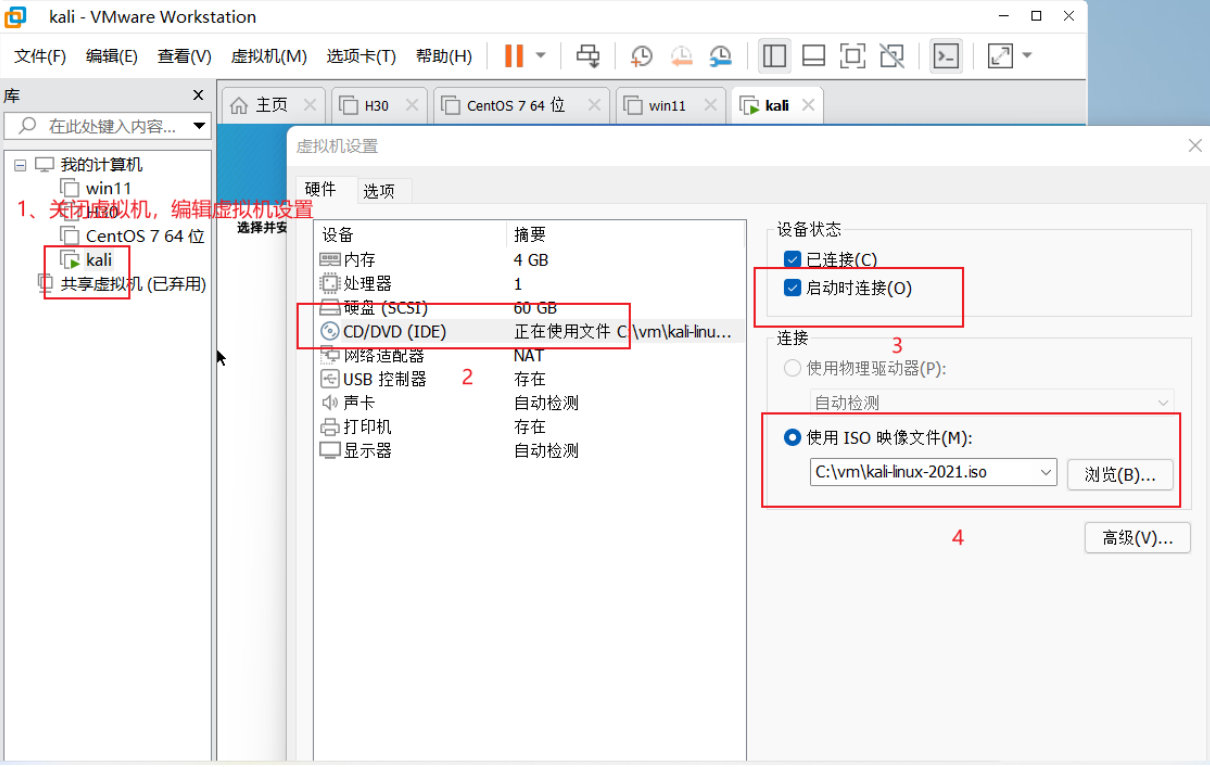Select the 使用 ISO 映像文件(M) radio button
The width and height of the screenshot is (1210, 767).
tap(793, 437)
